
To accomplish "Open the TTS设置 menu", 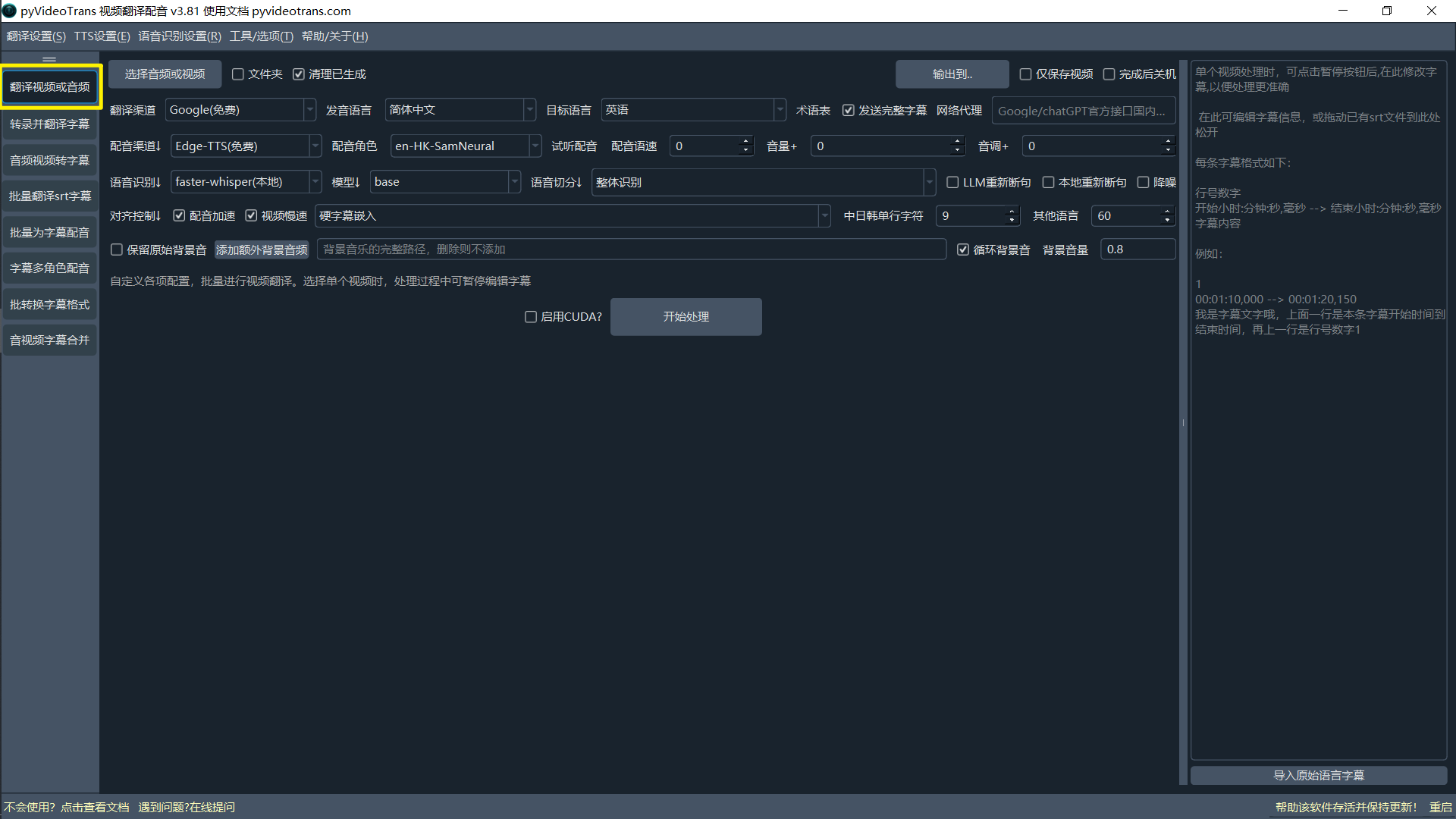I will click(x=102, y=36).
